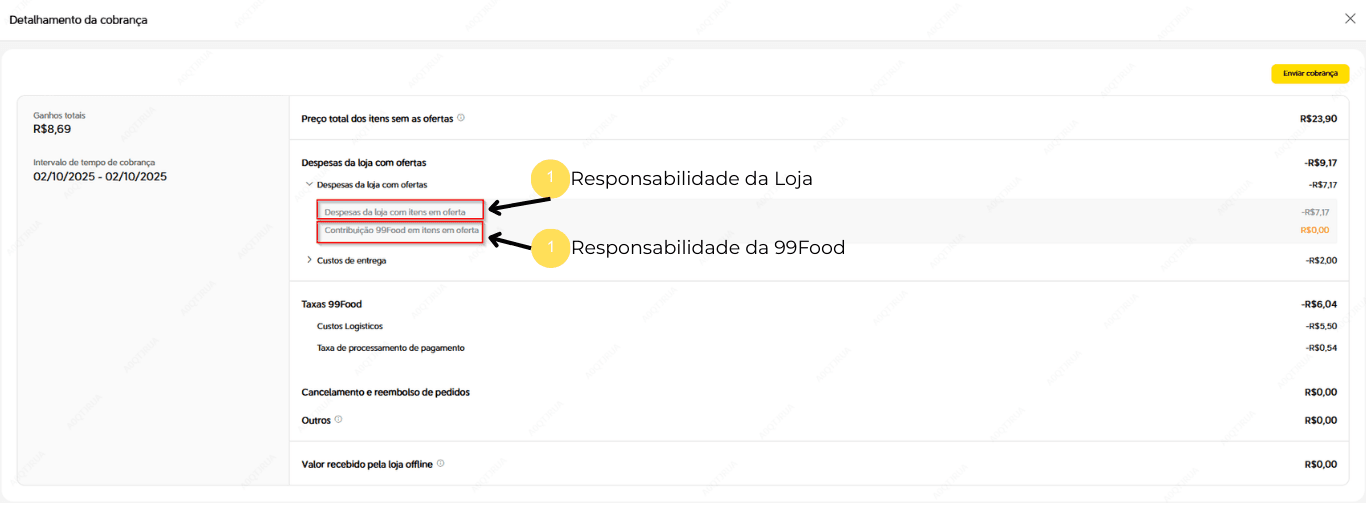The width and height of the screenshot is (1366, 507).
Task: Select "Contribuição 99Food em itens em oferta"
Action: [401, 232]
